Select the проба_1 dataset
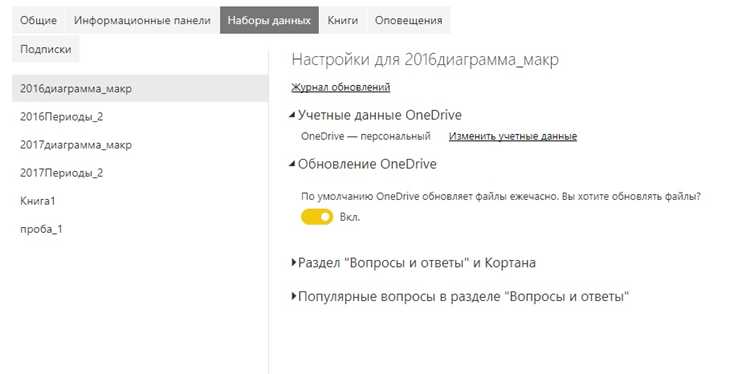This screenshot has width=750, height=374. [140, 229]
